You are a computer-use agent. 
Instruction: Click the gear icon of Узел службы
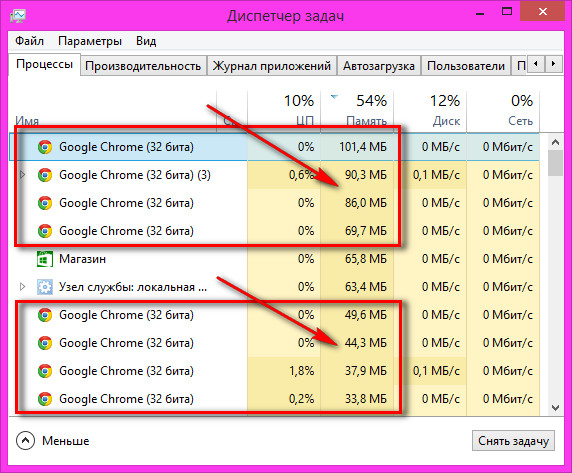point(45,287)
